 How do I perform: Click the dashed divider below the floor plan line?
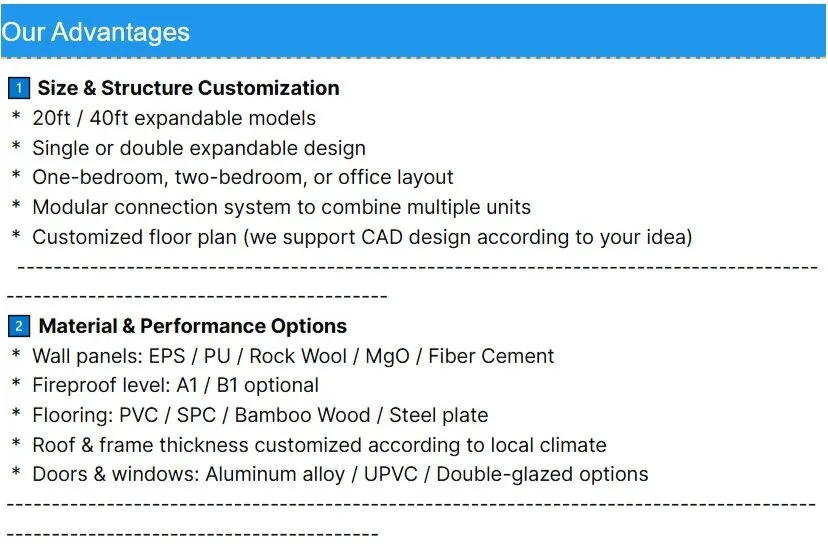[x=417, y=268]
